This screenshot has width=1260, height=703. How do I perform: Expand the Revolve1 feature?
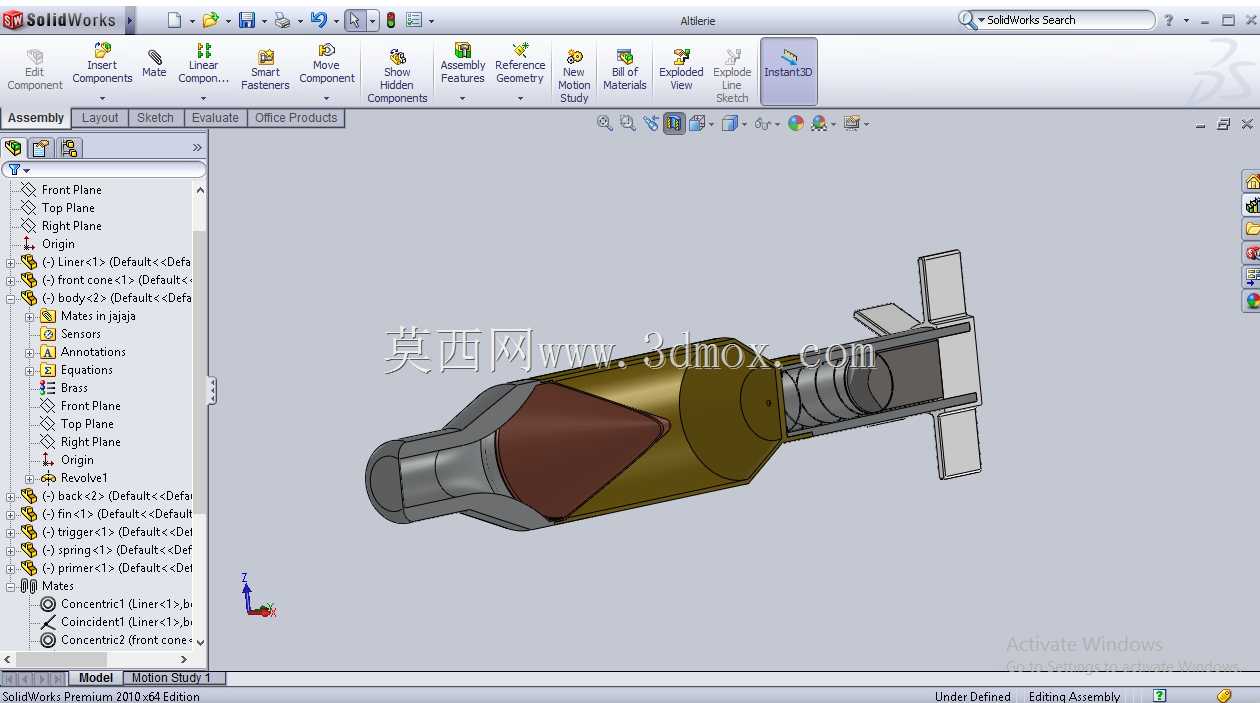(30, 478)
